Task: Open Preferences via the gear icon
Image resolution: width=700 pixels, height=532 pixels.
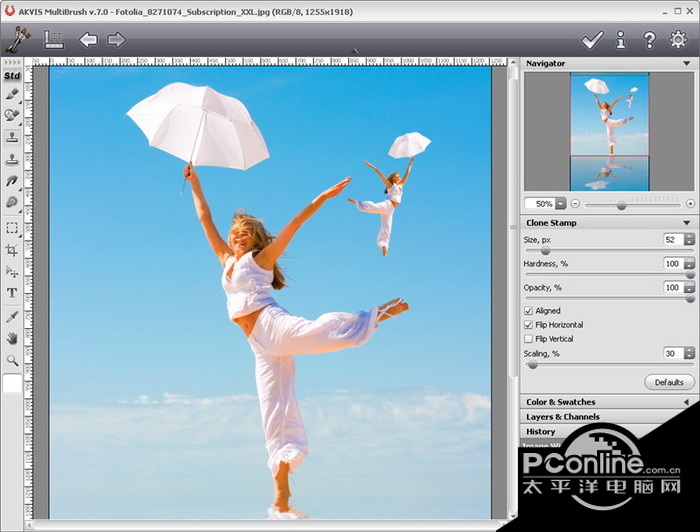Action: [678, 40]
